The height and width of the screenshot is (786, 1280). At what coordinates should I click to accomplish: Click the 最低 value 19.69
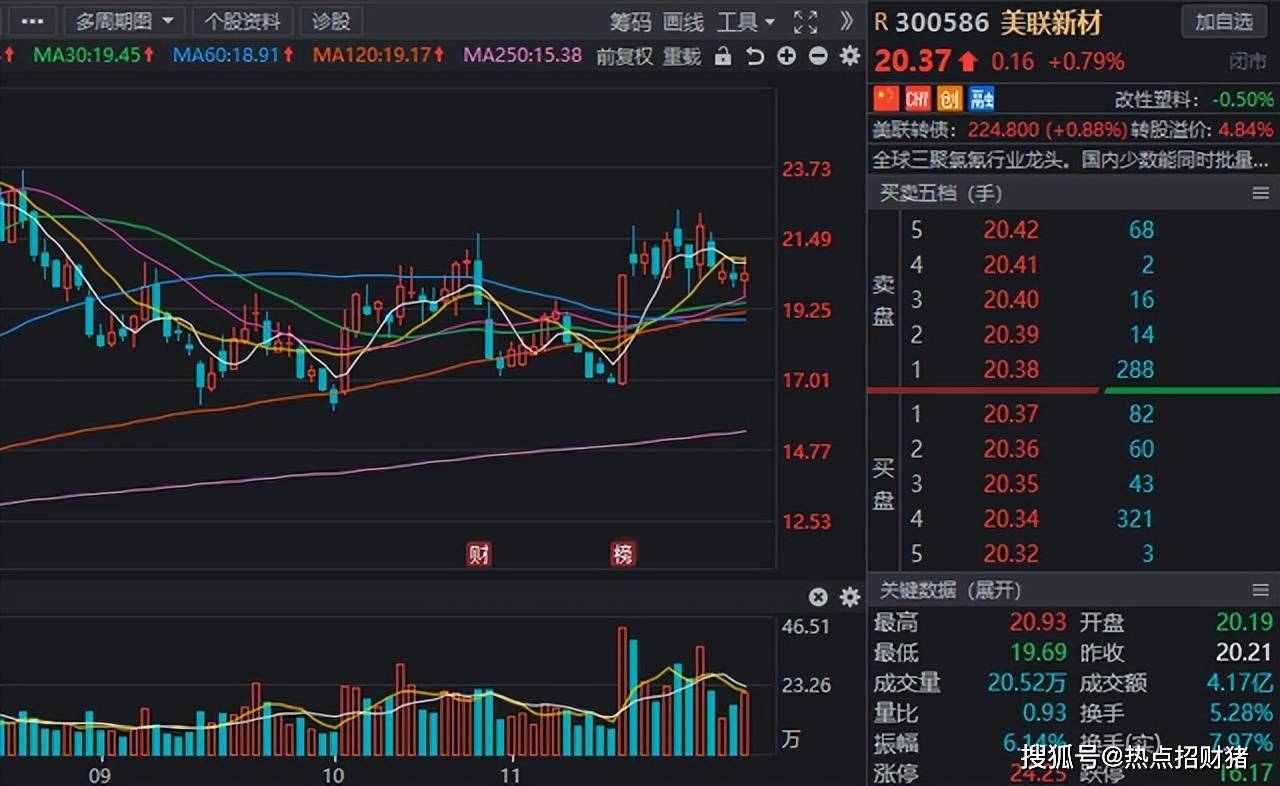1038,653
